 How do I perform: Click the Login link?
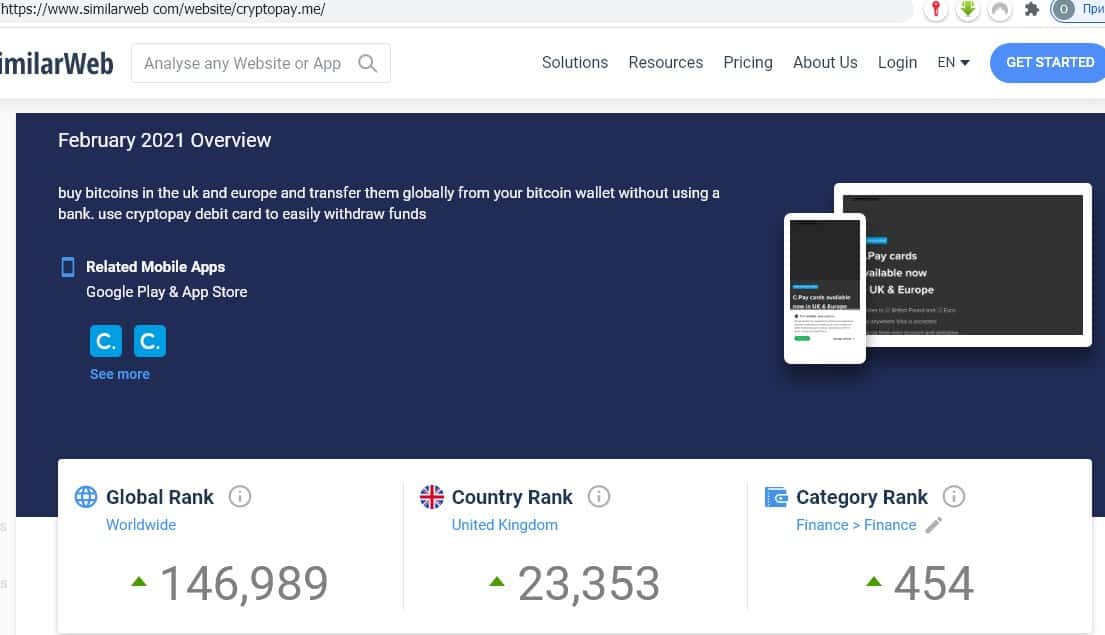[897, 62]
